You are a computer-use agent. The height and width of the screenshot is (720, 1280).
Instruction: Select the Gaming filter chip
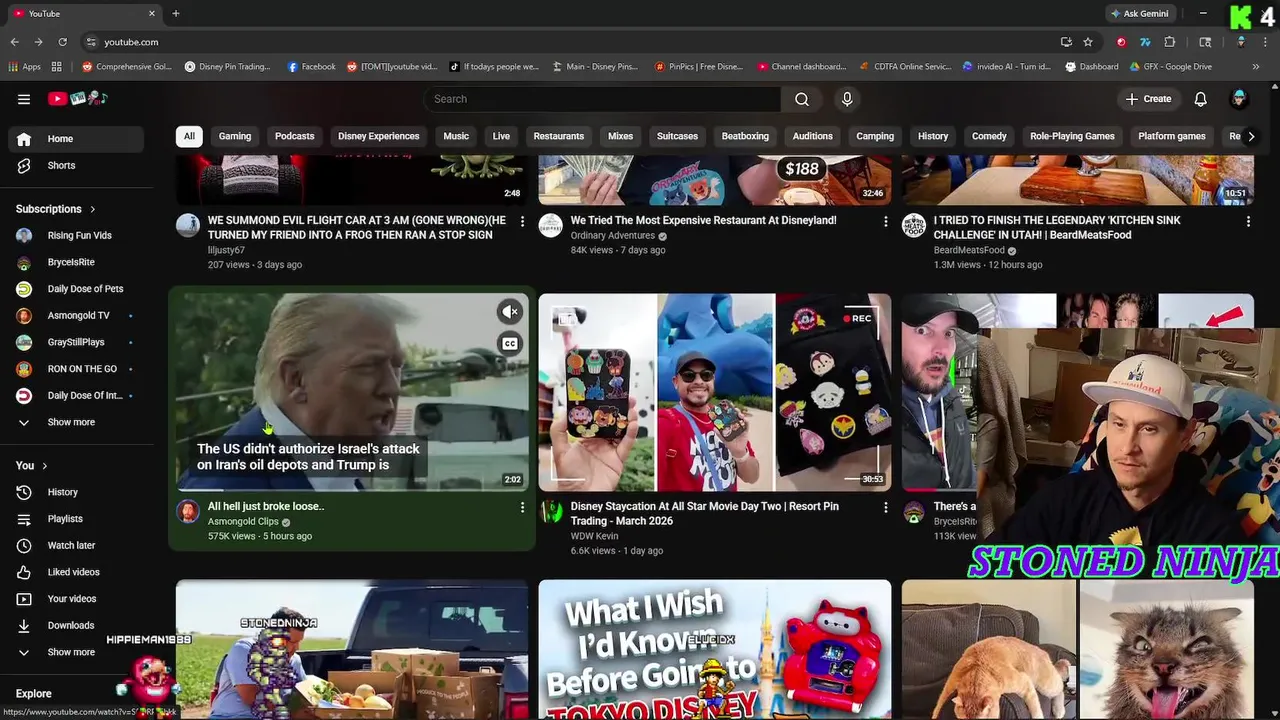pos(235,136)
